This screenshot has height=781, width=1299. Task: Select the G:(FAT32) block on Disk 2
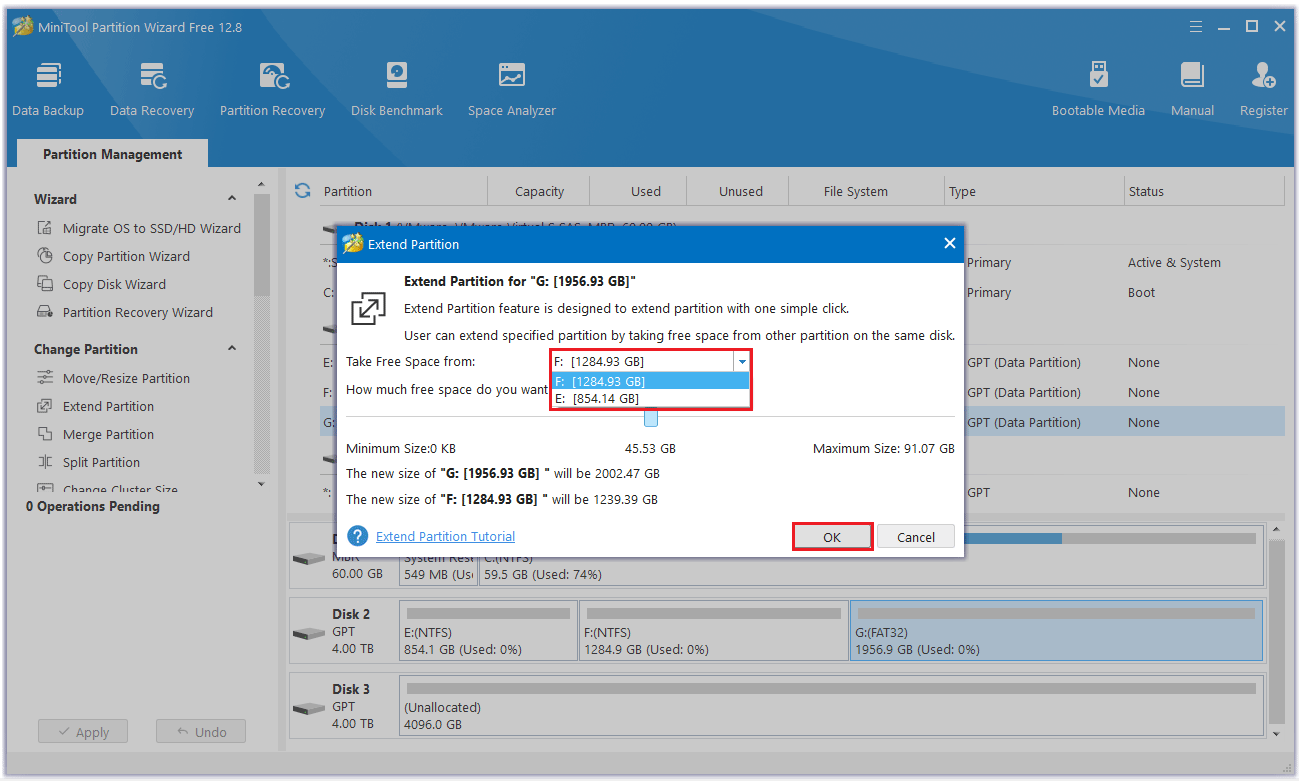1056,630
